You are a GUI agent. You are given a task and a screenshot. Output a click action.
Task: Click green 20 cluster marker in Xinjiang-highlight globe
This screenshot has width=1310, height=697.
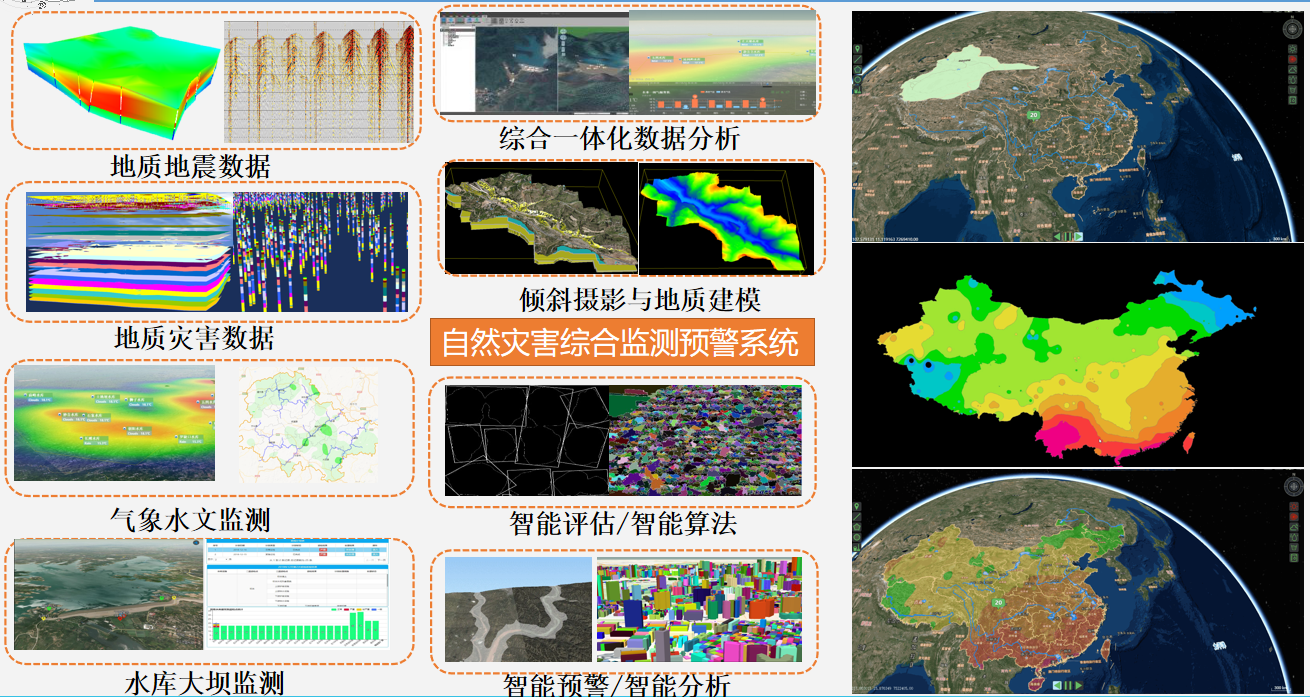coord(1033,115)
